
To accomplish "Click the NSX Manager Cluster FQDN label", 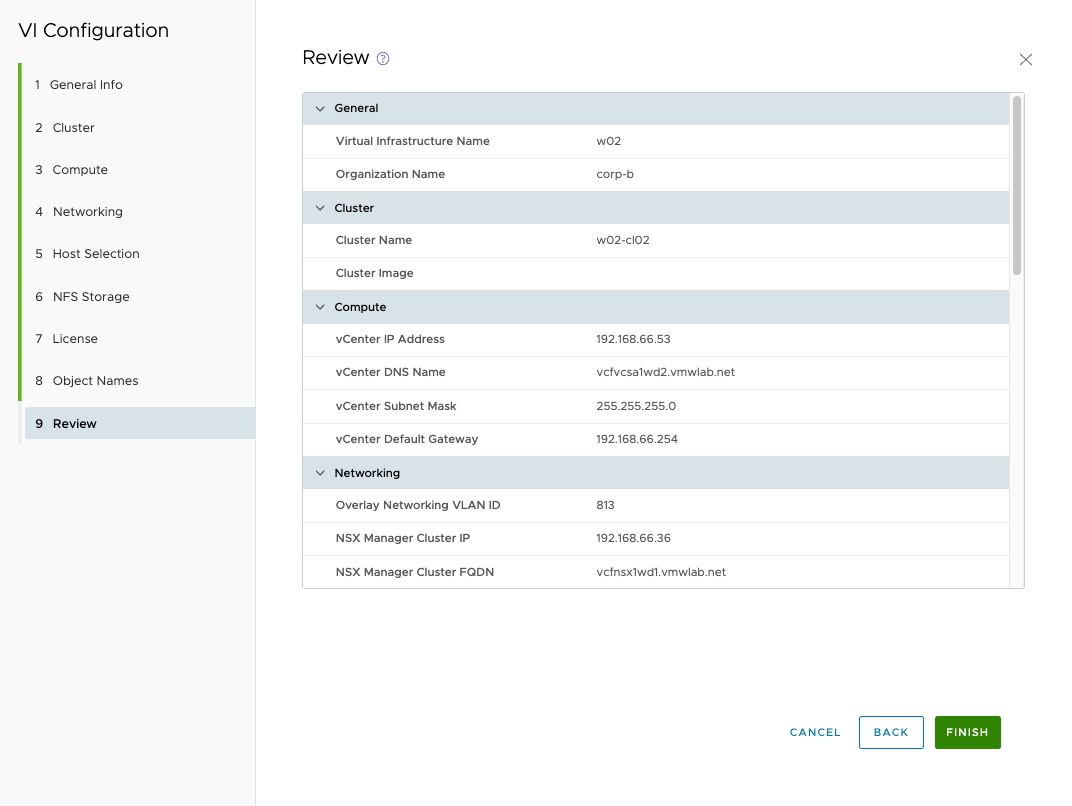I will point(414,572).
